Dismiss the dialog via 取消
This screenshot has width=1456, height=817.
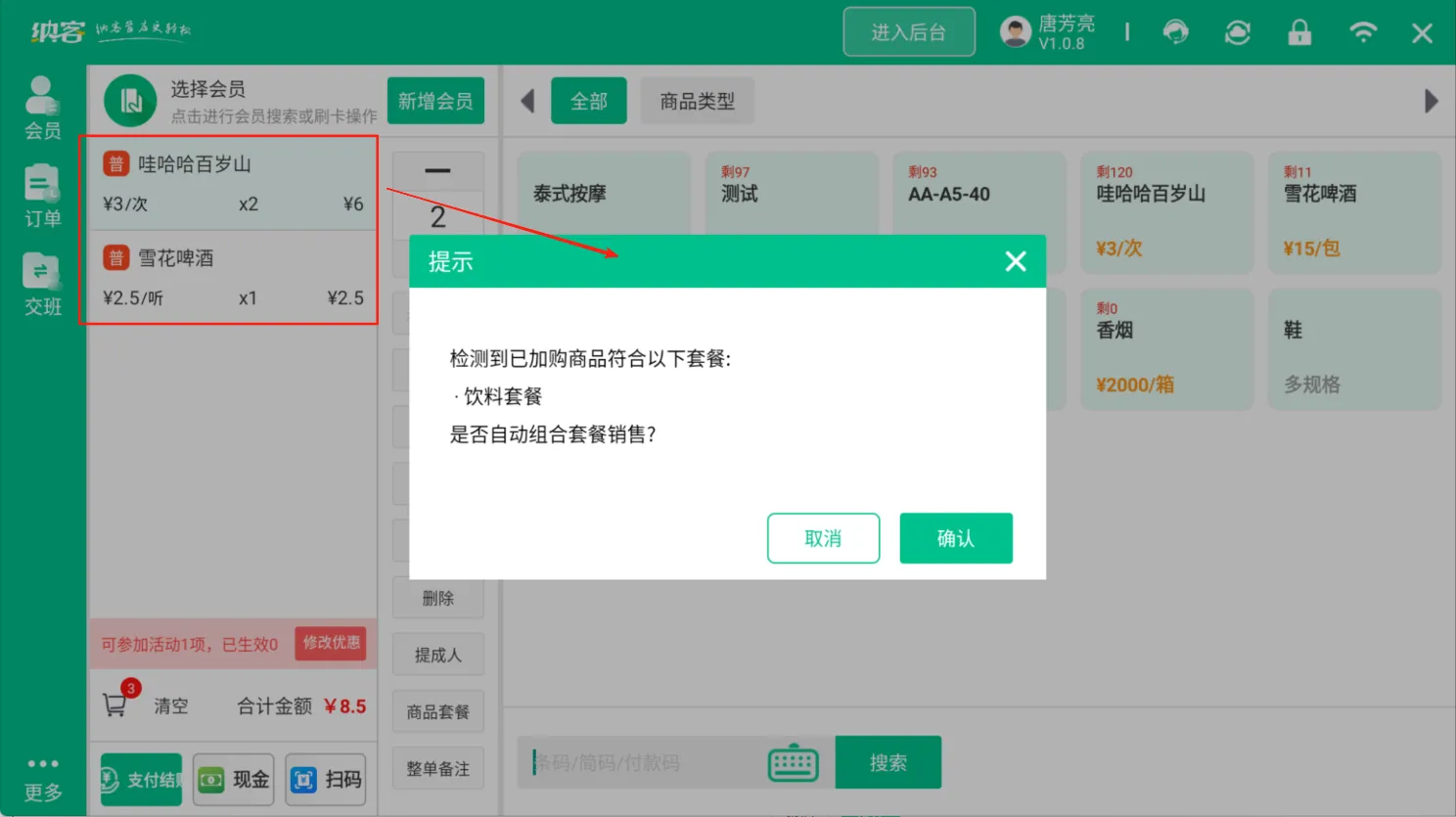pos(823,538)
